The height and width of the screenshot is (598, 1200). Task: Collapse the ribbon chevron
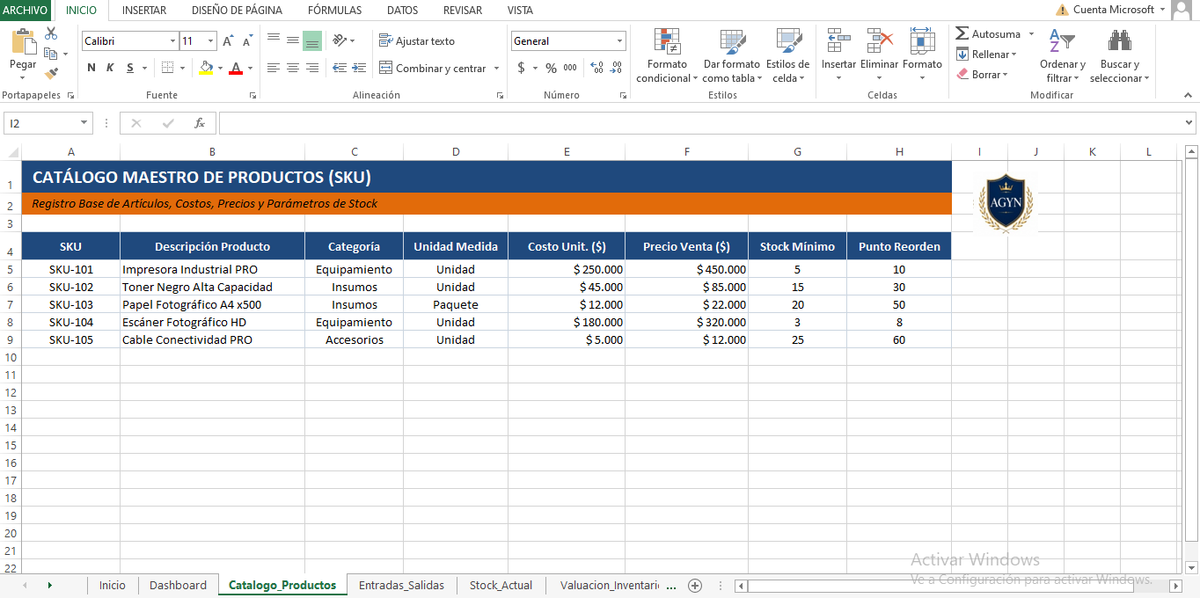point(1188,95)
